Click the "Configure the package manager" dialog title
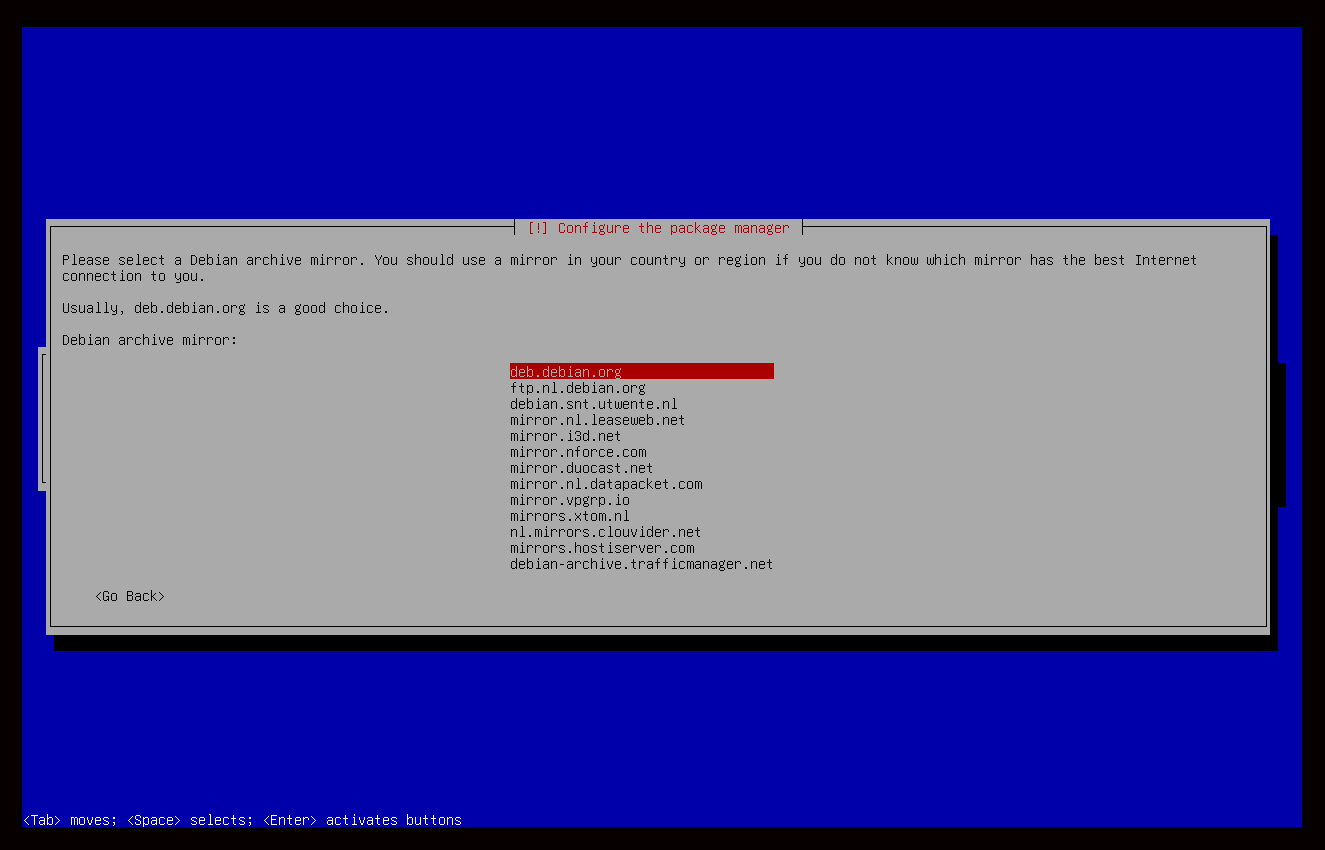Image resolution: width=1325 pixels, height=850 pixels. click(673, 228)
